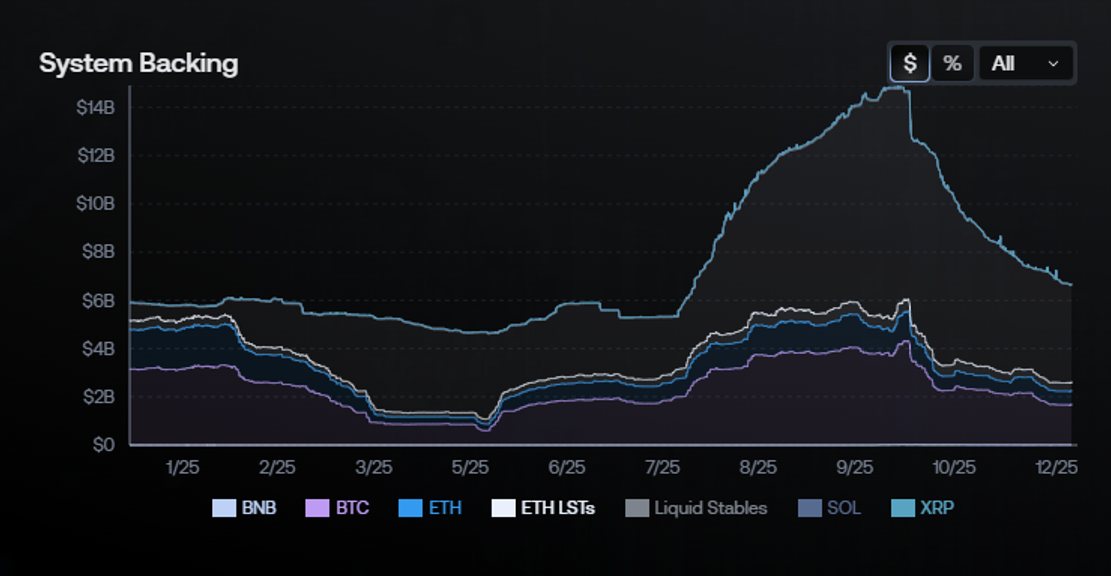The height and width of the screenshot is (576, 1111).
Task: Select the SOL legend text label
Action: coord(845,508)
